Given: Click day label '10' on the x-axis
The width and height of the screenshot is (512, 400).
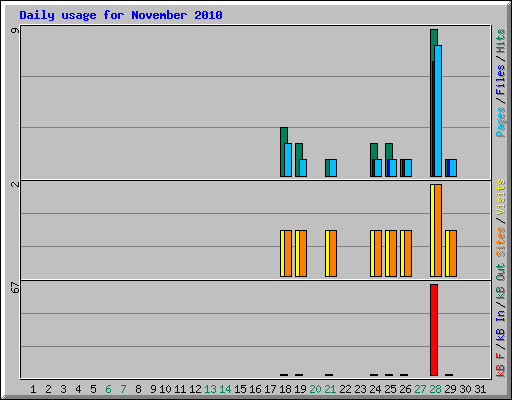Looking at the screenshot, I should coord(165,389).
